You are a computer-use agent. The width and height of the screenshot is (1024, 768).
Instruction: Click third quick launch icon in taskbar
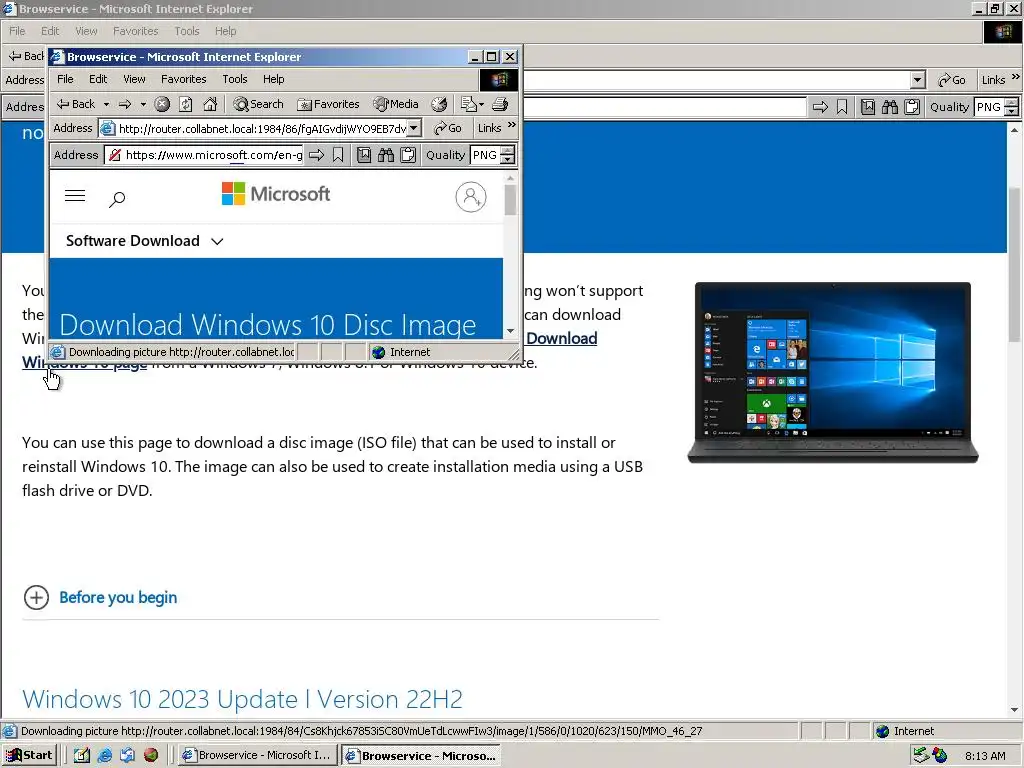(x=127, y=755)
